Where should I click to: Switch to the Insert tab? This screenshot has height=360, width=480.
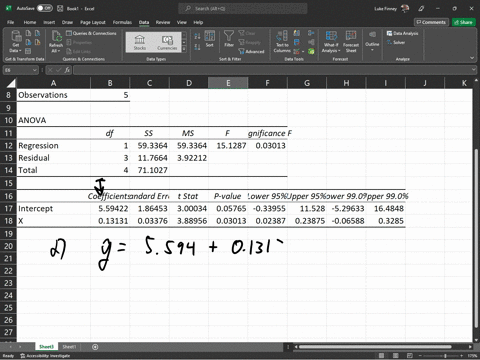[x=49, y=22]
